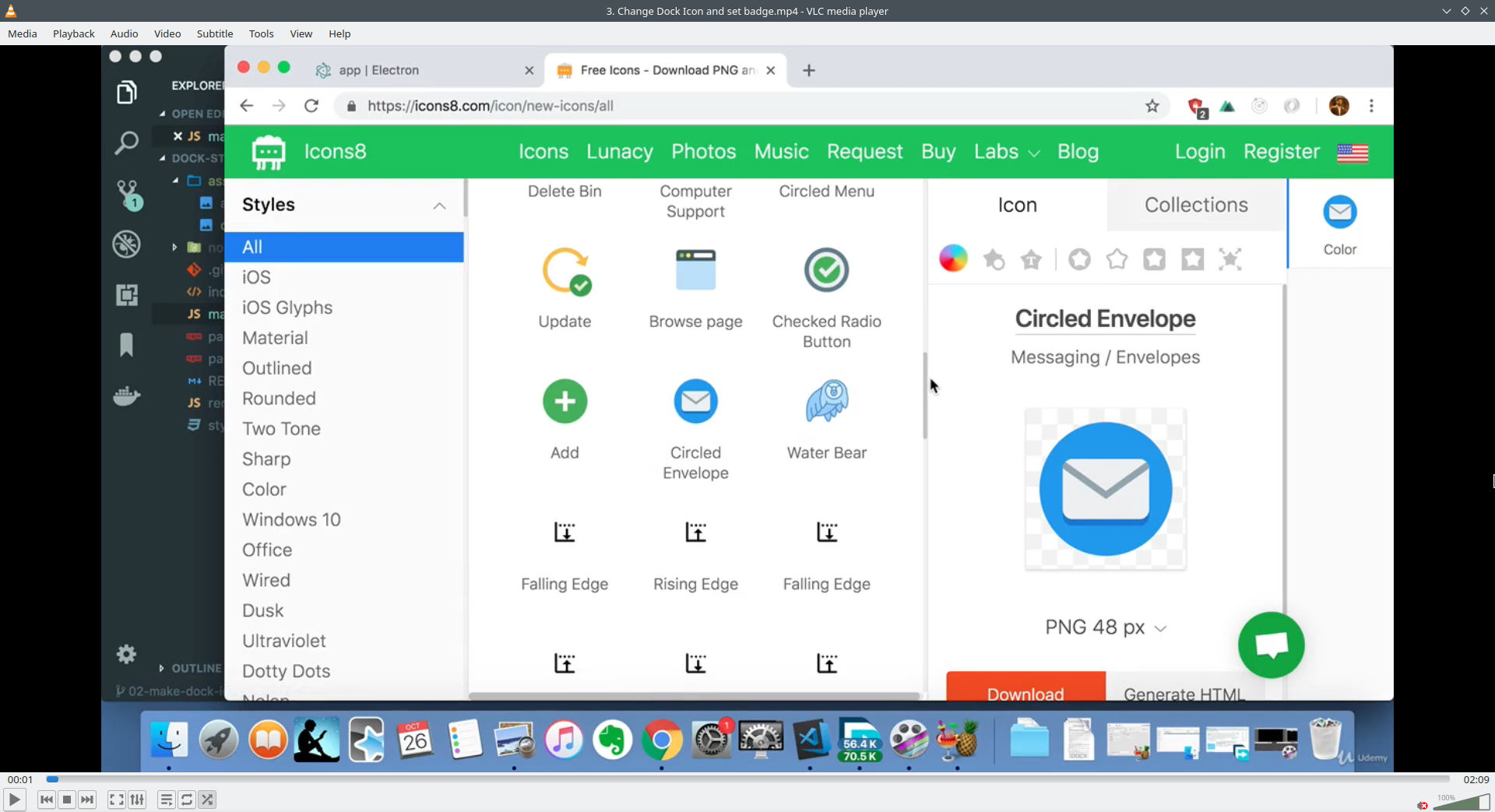Open the VS Code Source Control icon
The height and width of the screenshot is (812, 1495).
coord(128,195)
